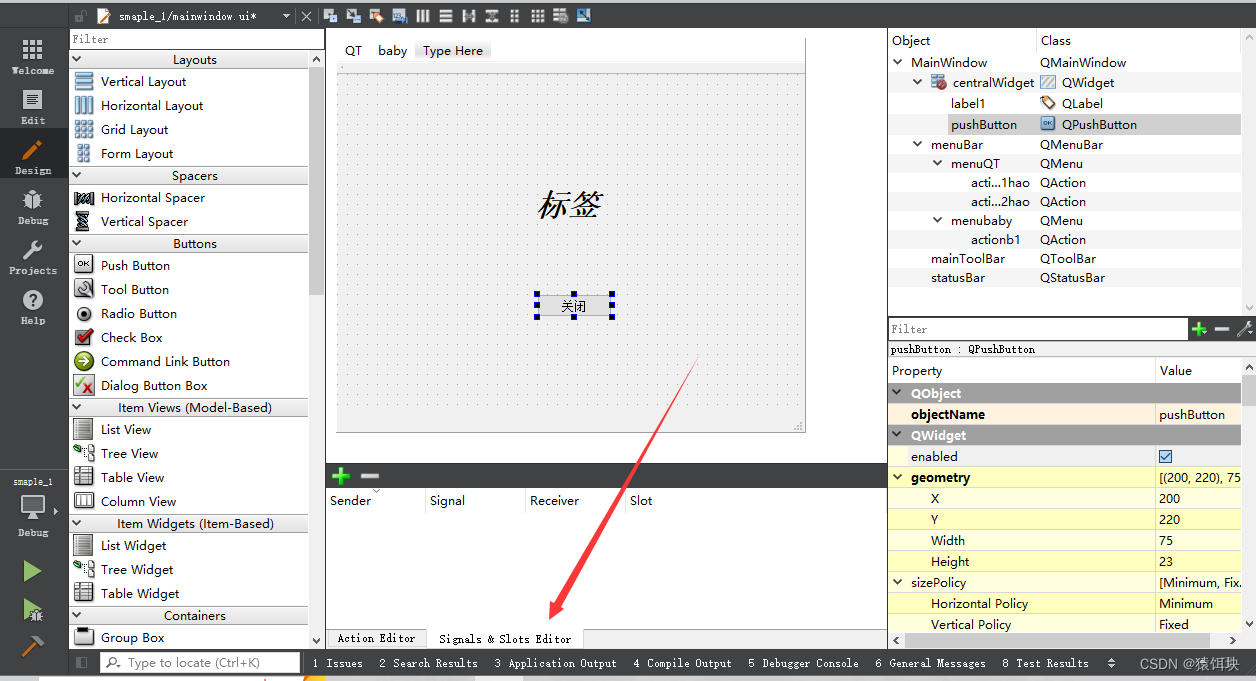
Task: Apply Lay Out Horizontally toolbar icon
Action: point(423,15)
